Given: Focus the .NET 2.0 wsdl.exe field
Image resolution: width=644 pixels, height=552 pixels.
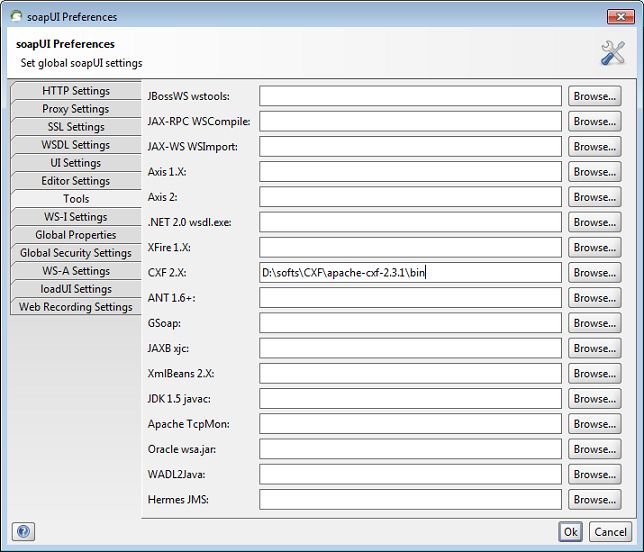Looking at the screenshot, I should 410,222.
